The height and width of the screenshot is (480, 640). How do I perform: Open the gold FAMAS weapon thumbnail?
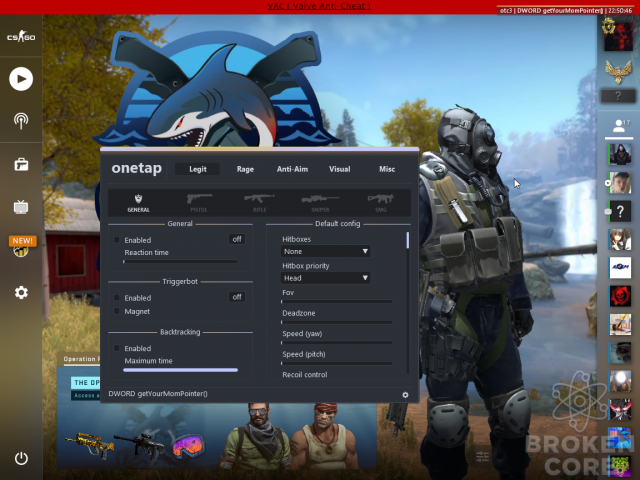[x=89, y=445]
